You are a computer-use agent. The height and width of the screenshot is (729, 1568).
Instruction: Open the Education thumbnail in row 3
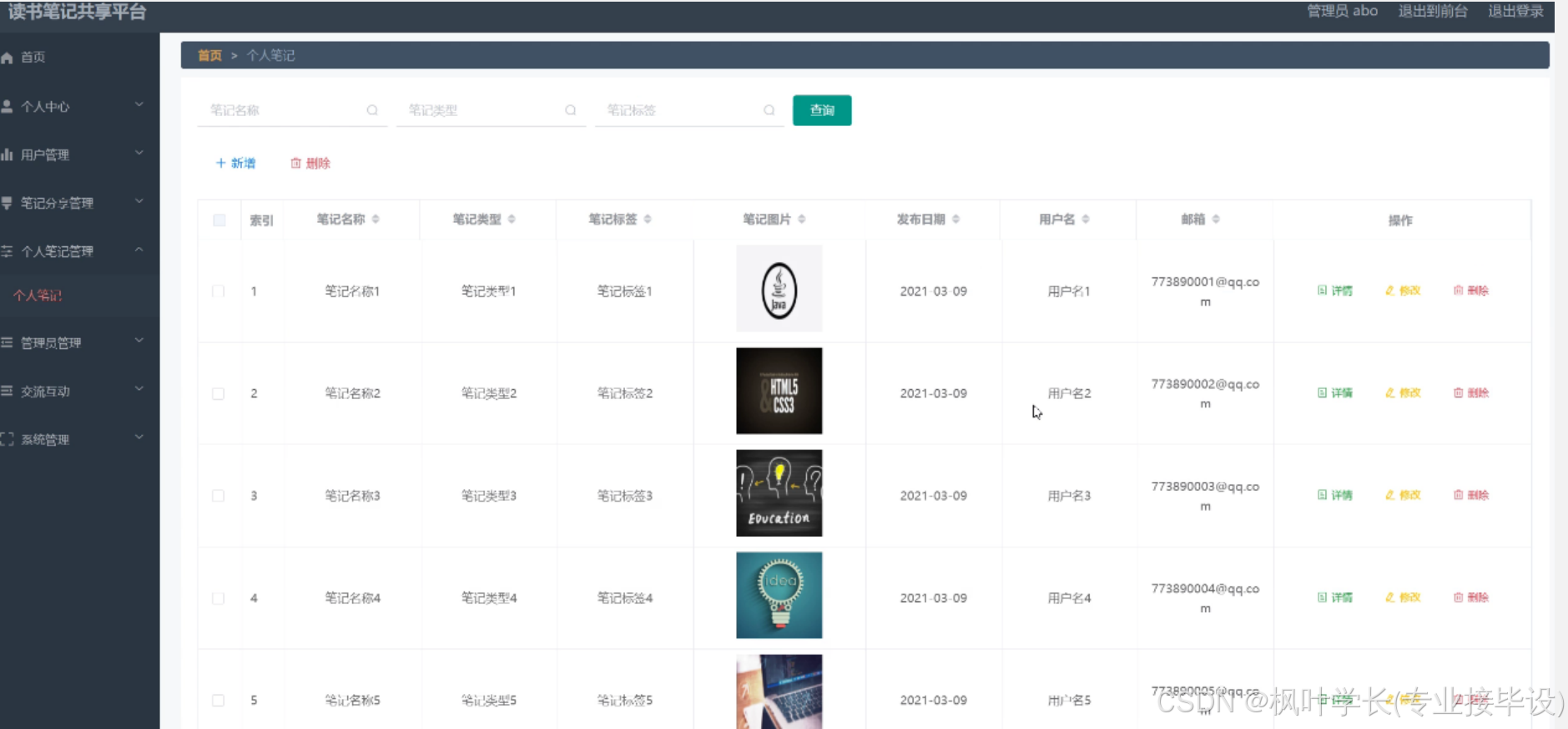(x=779, y=494)
